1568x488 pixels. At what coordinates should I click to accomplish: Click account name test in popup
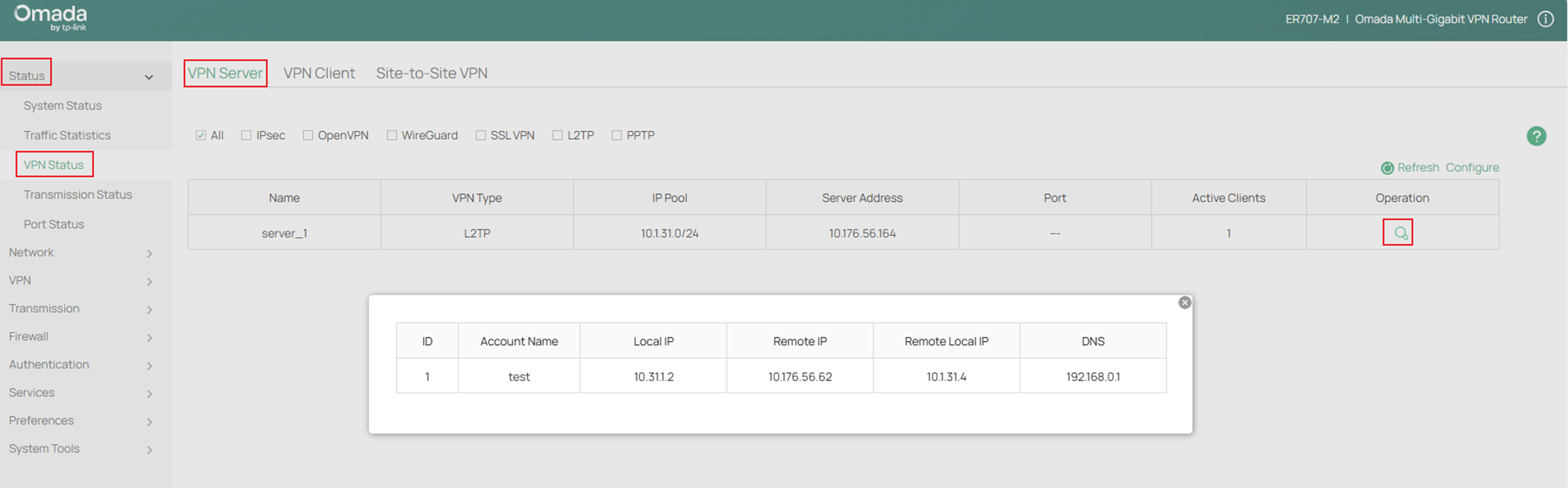pyautogui.click(x=519, y=377)
